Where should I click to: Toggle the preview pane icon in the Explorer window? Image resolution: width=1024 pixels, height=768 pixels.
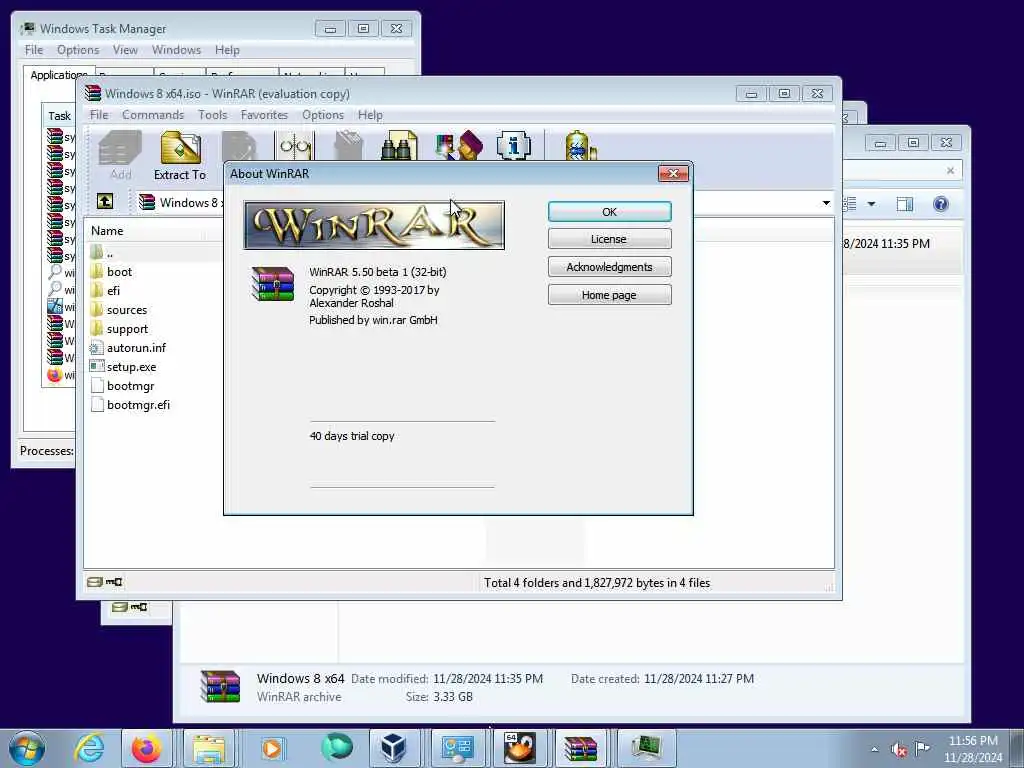point(904,204)
